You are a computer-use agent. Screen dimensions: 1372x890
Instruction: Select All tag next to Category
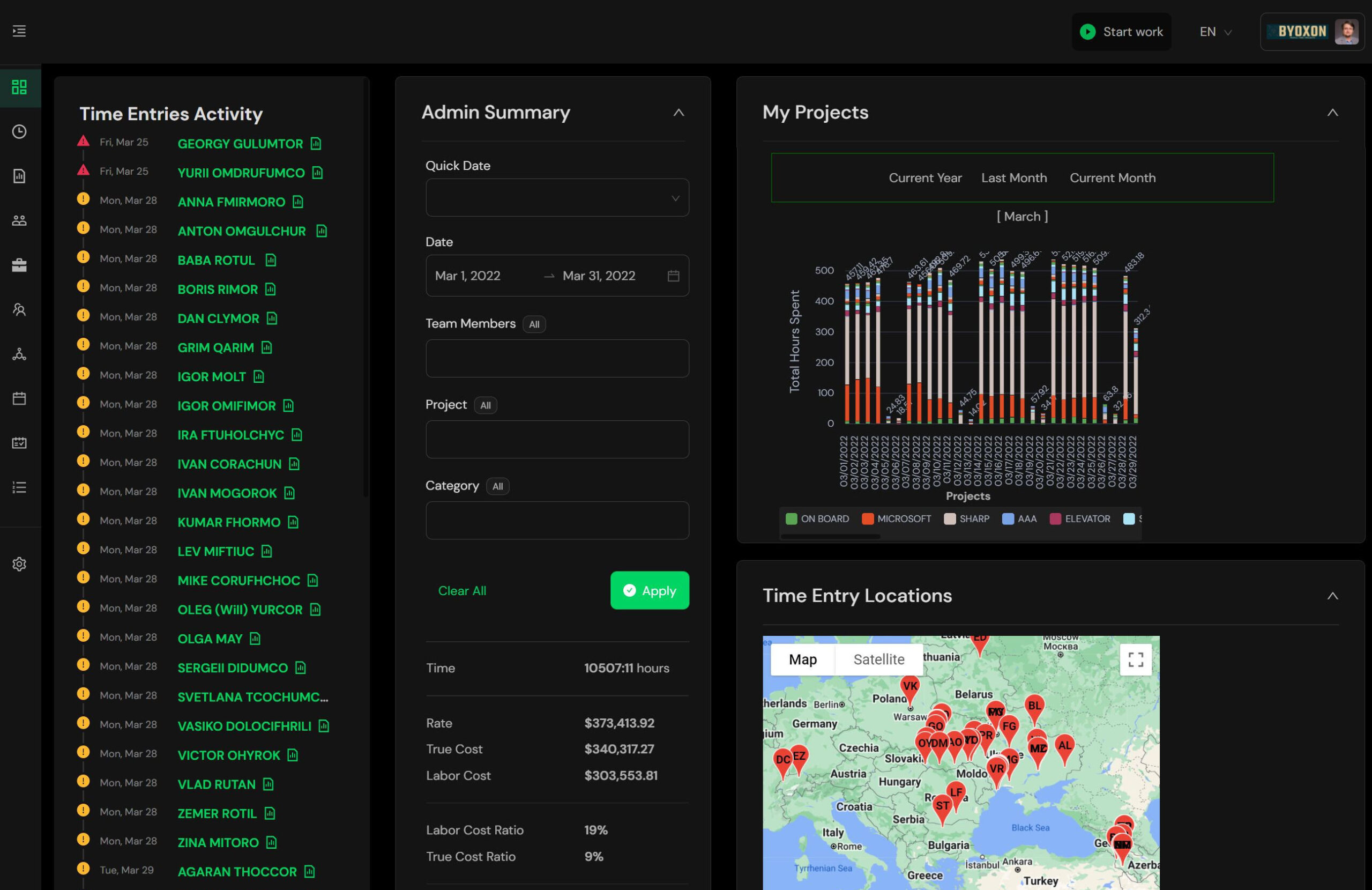(x=497, y=486)
